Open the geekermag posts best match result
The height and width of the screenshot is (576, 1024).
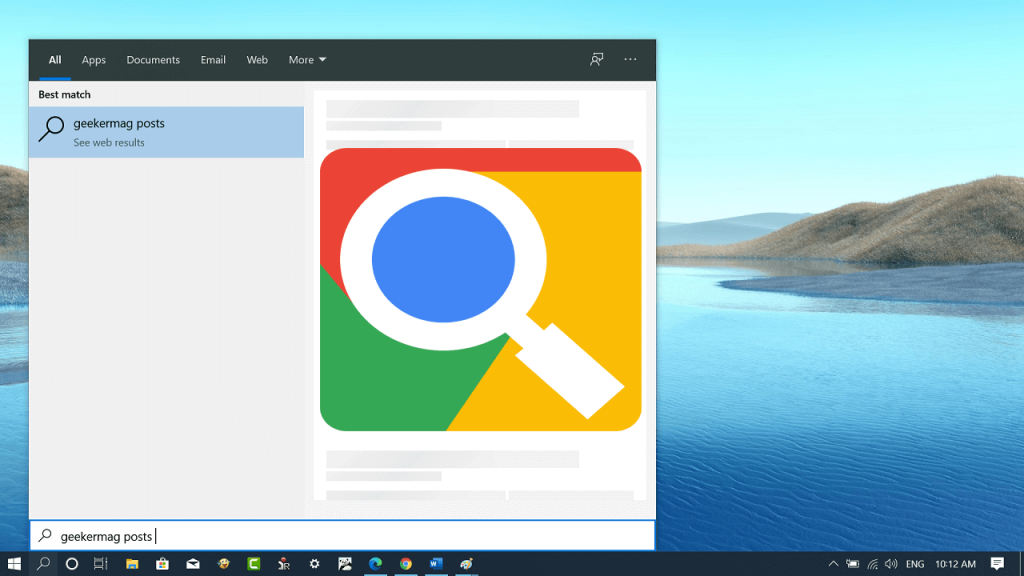[167, 132]
